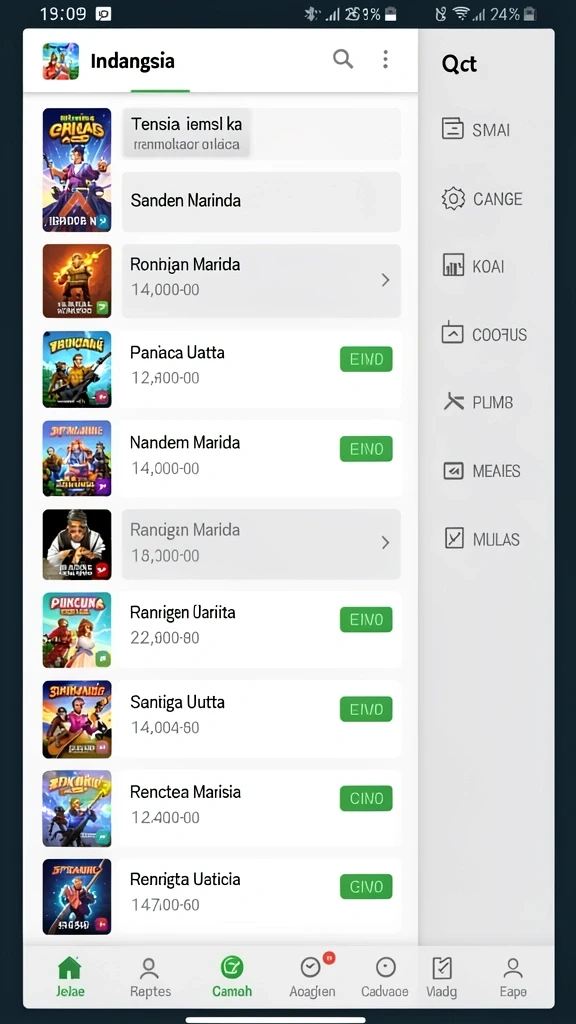Tap green button for Nandem Marida
576x1024 pixels.
coord(366,449)
